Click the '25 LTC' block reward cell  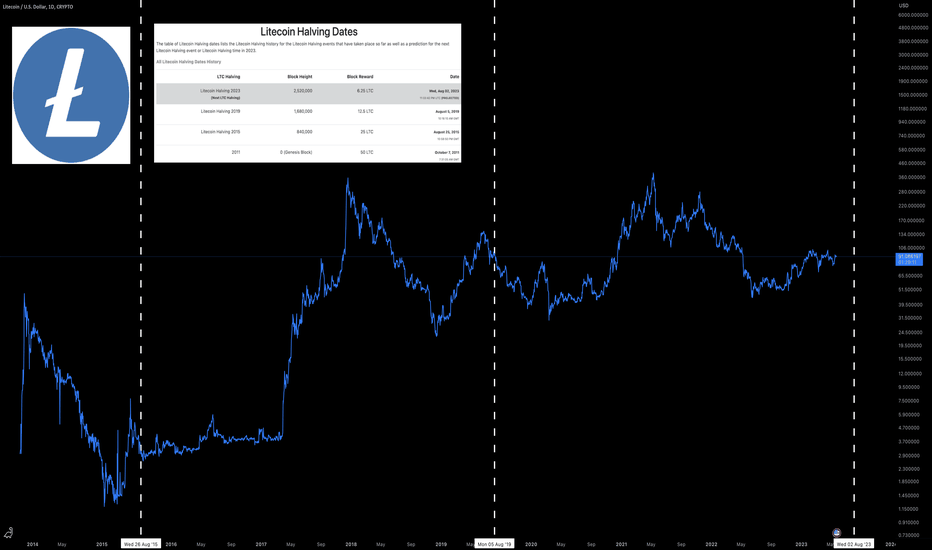point(367,131)
